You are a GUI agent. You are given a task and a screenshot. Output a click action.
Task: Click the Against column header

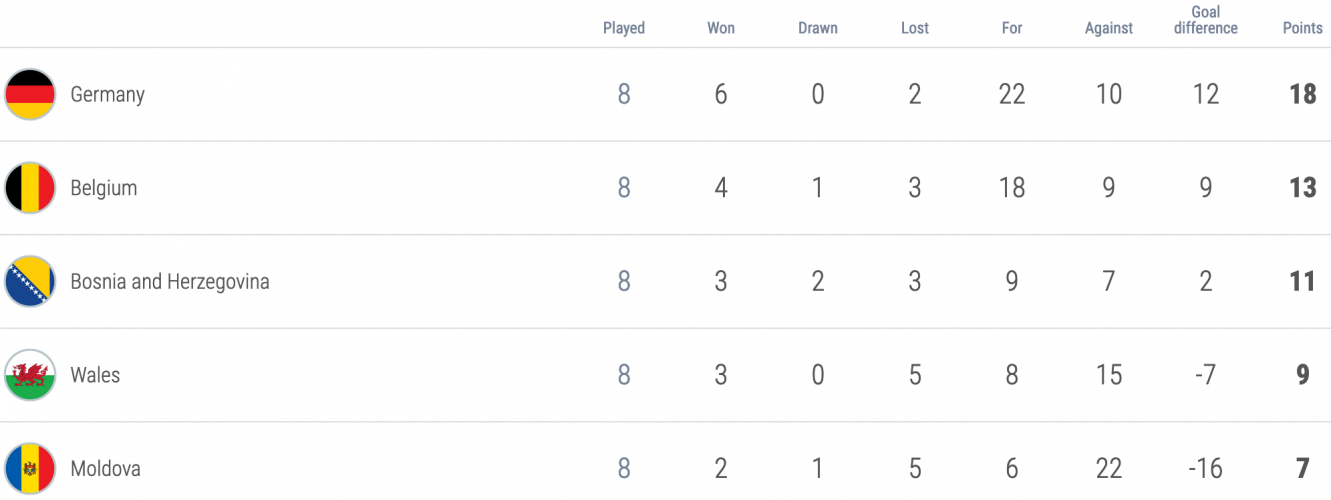coord(1109,28)
